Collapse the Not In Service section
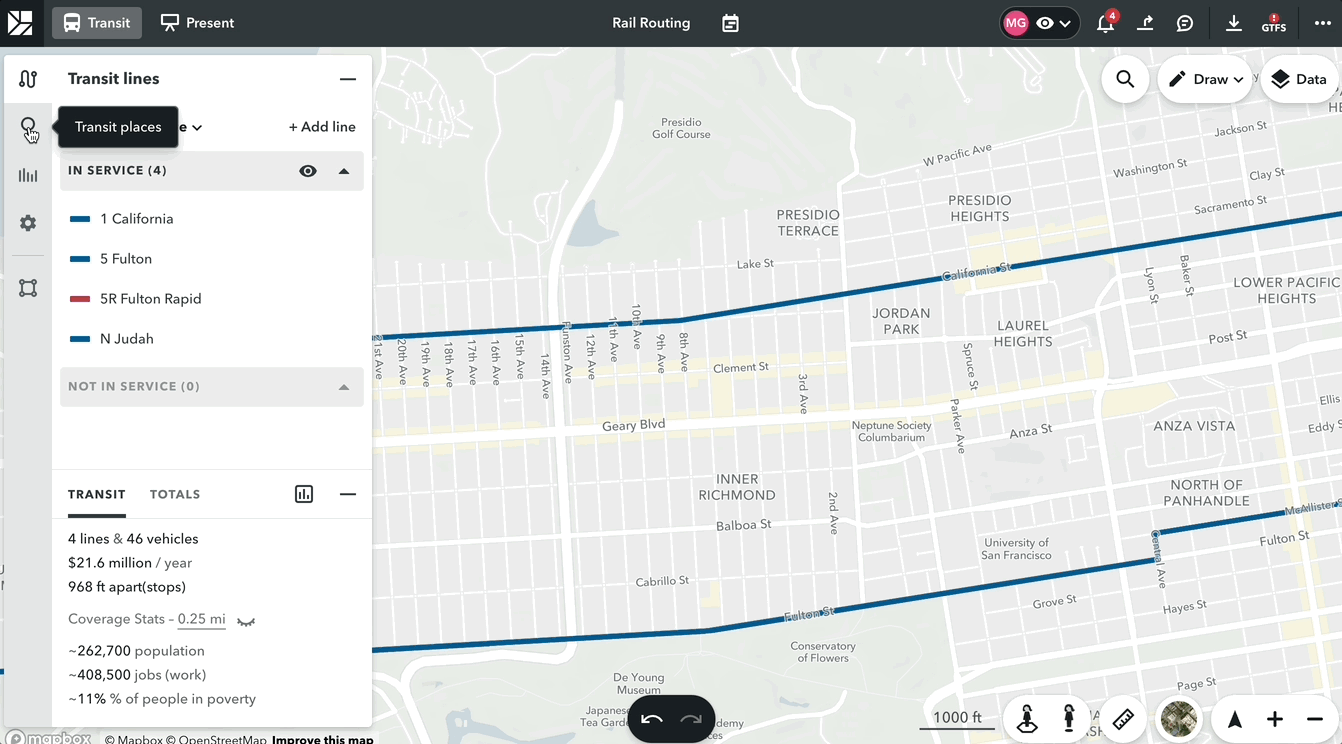Screen dimensions: 1342x744 [344, 387]
